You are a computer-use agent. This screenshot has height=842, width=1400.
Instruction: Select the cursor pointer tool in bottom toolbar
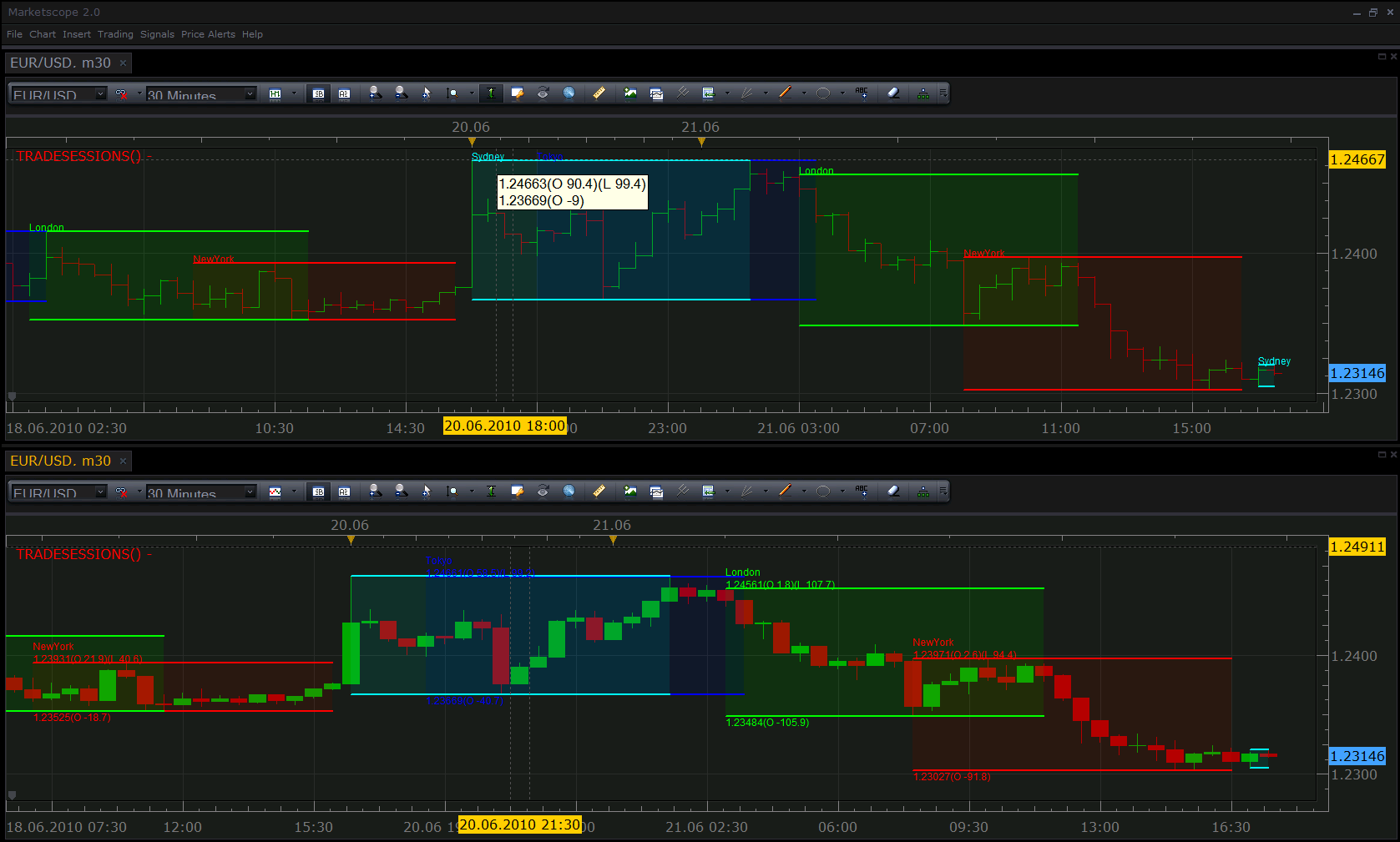click(x=426, y=492)
